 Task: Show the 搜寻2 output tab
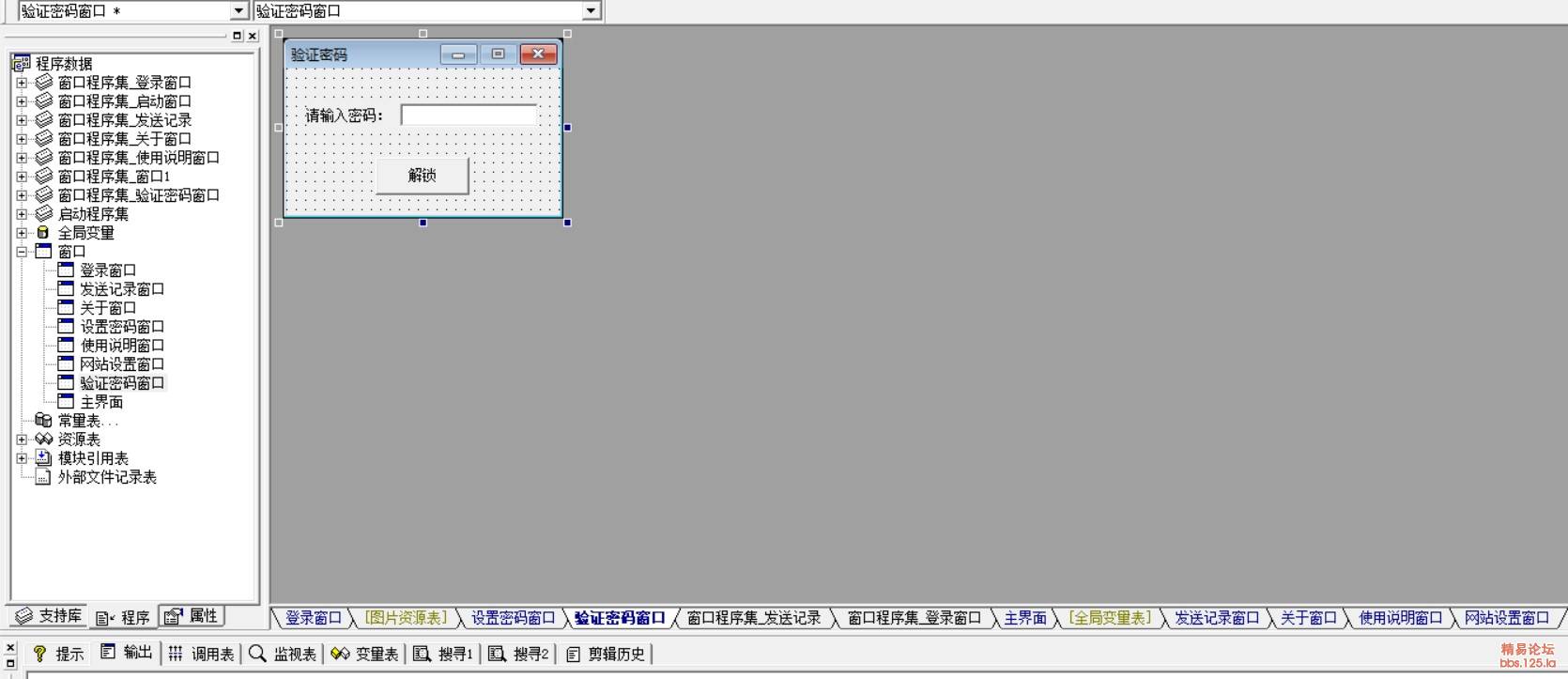518,654
